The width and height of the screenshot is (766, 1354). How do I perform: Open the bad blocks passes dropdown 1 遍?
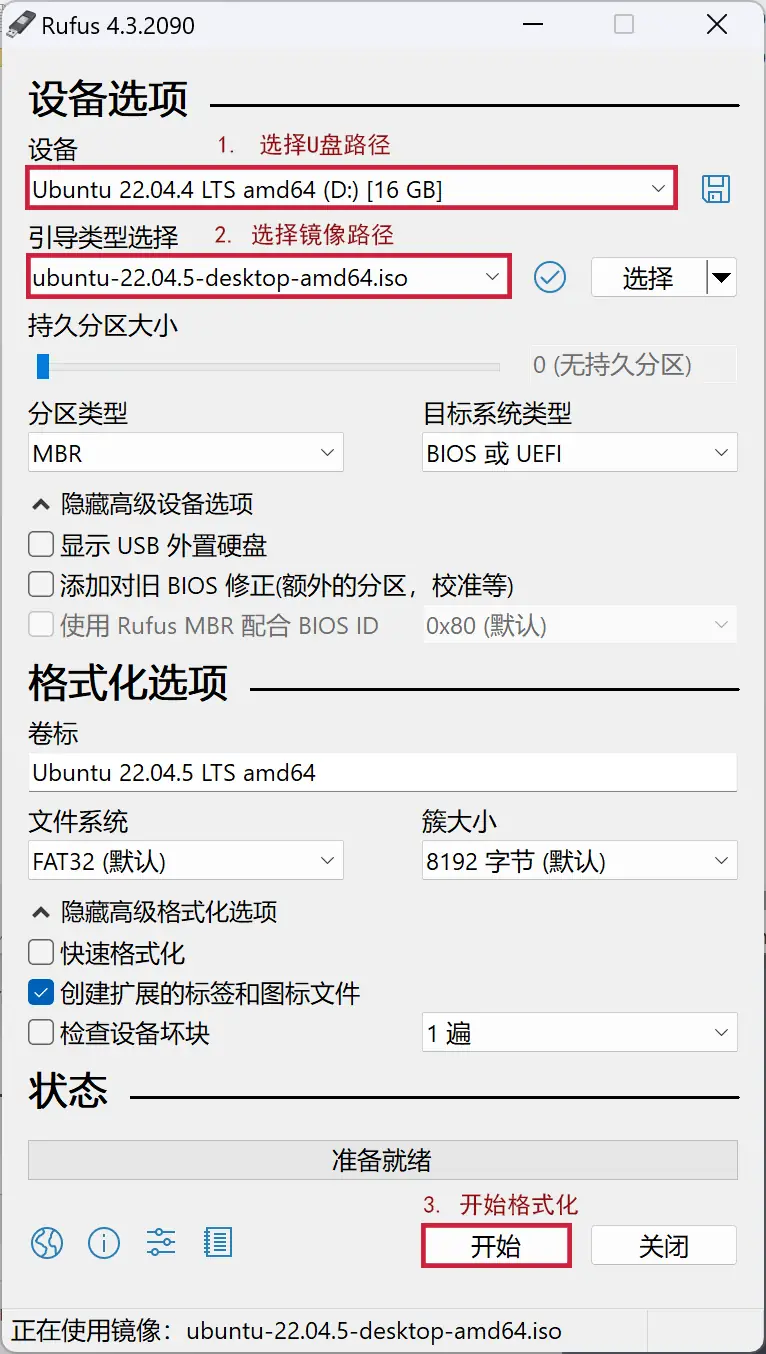[580, 1033]
